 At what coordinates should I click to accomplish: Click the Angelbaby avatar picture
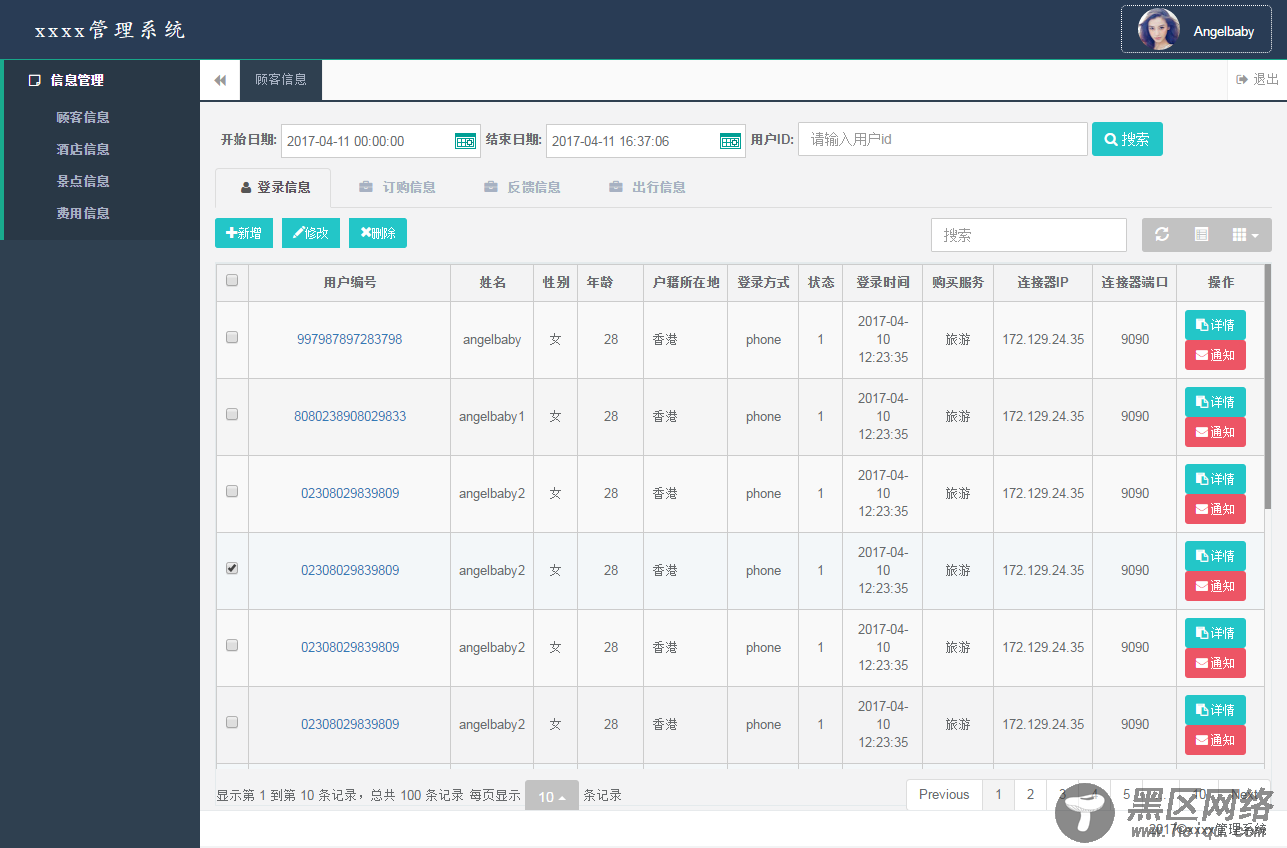click(1158, 30)
